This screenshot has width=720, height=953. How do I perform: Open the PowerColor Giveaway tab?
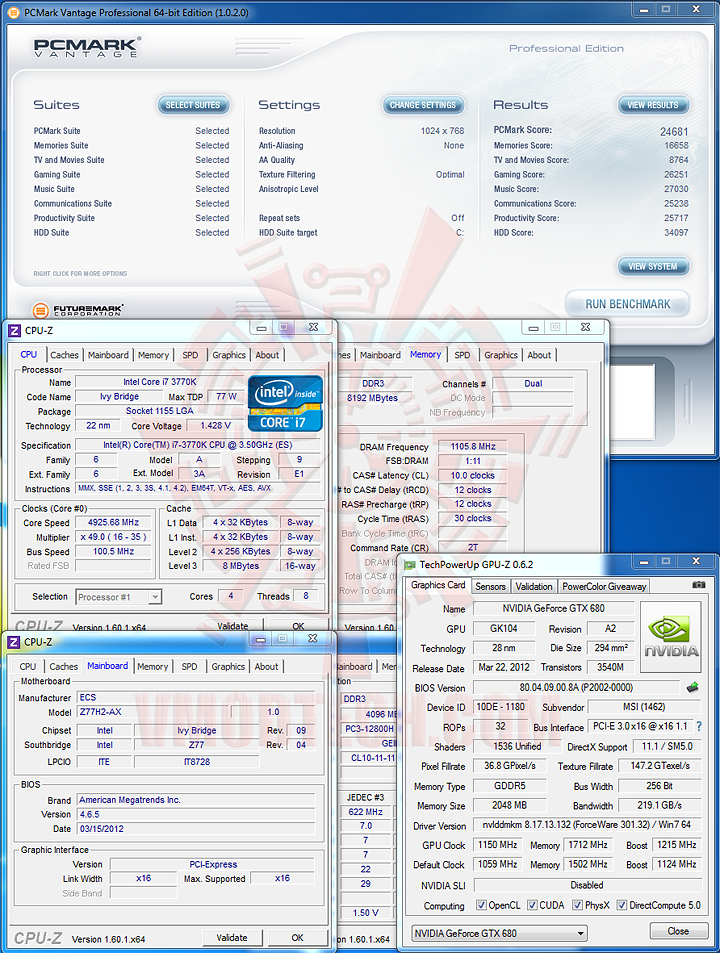pyautogui.click(x=604, y=587)
